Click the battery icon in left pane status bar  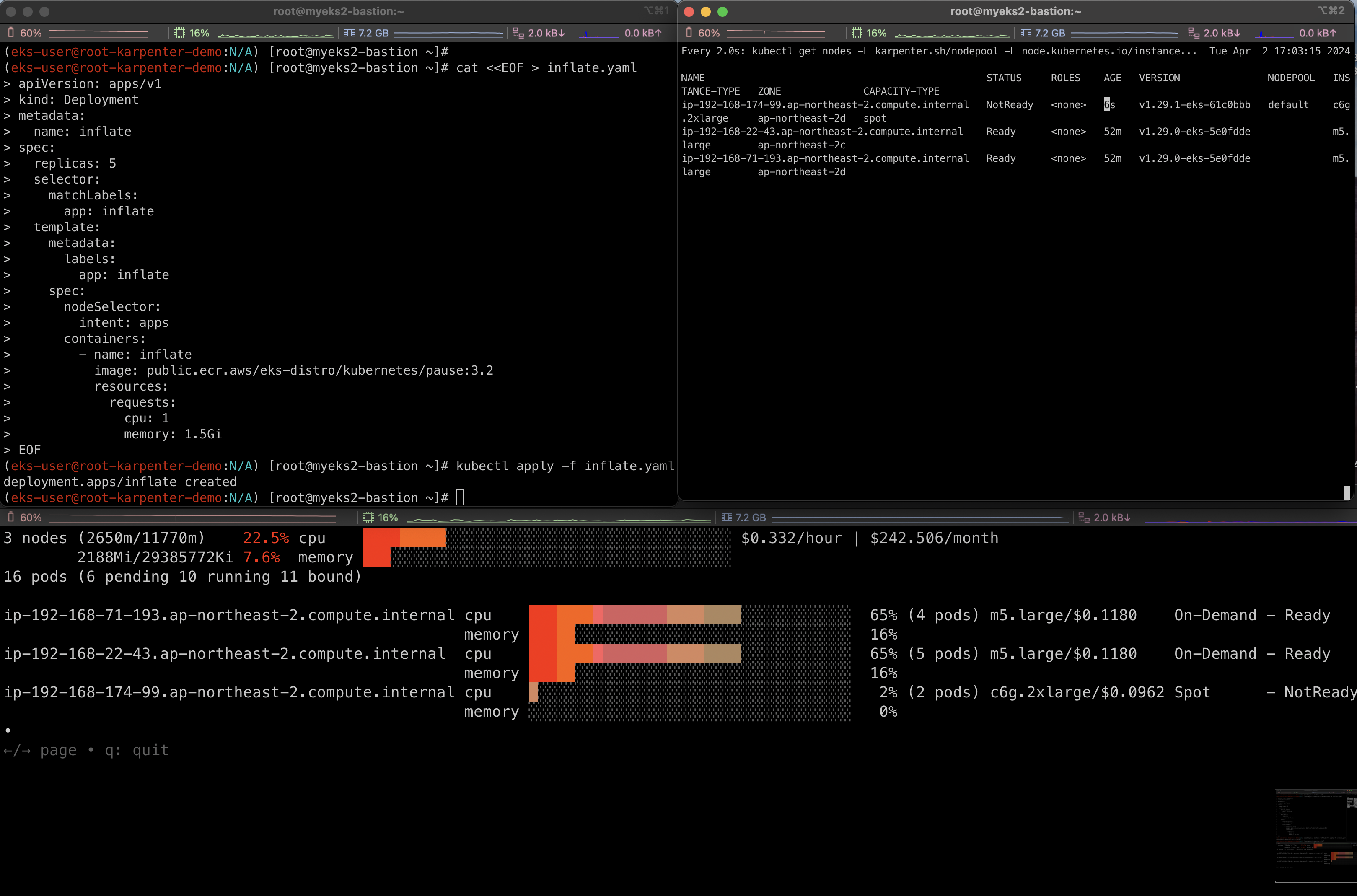10,33
